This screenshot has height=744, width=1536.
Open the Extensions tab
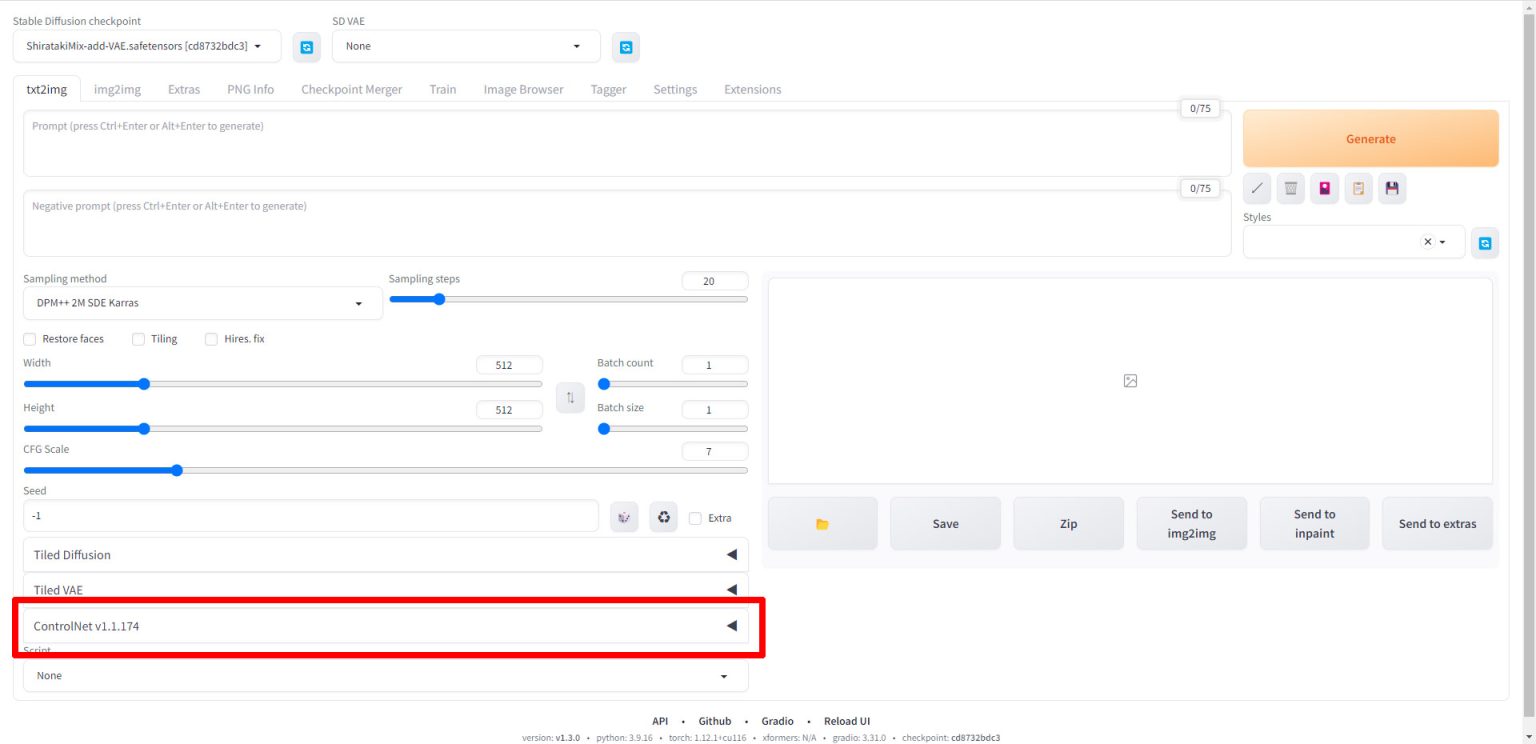coord(752,89)
